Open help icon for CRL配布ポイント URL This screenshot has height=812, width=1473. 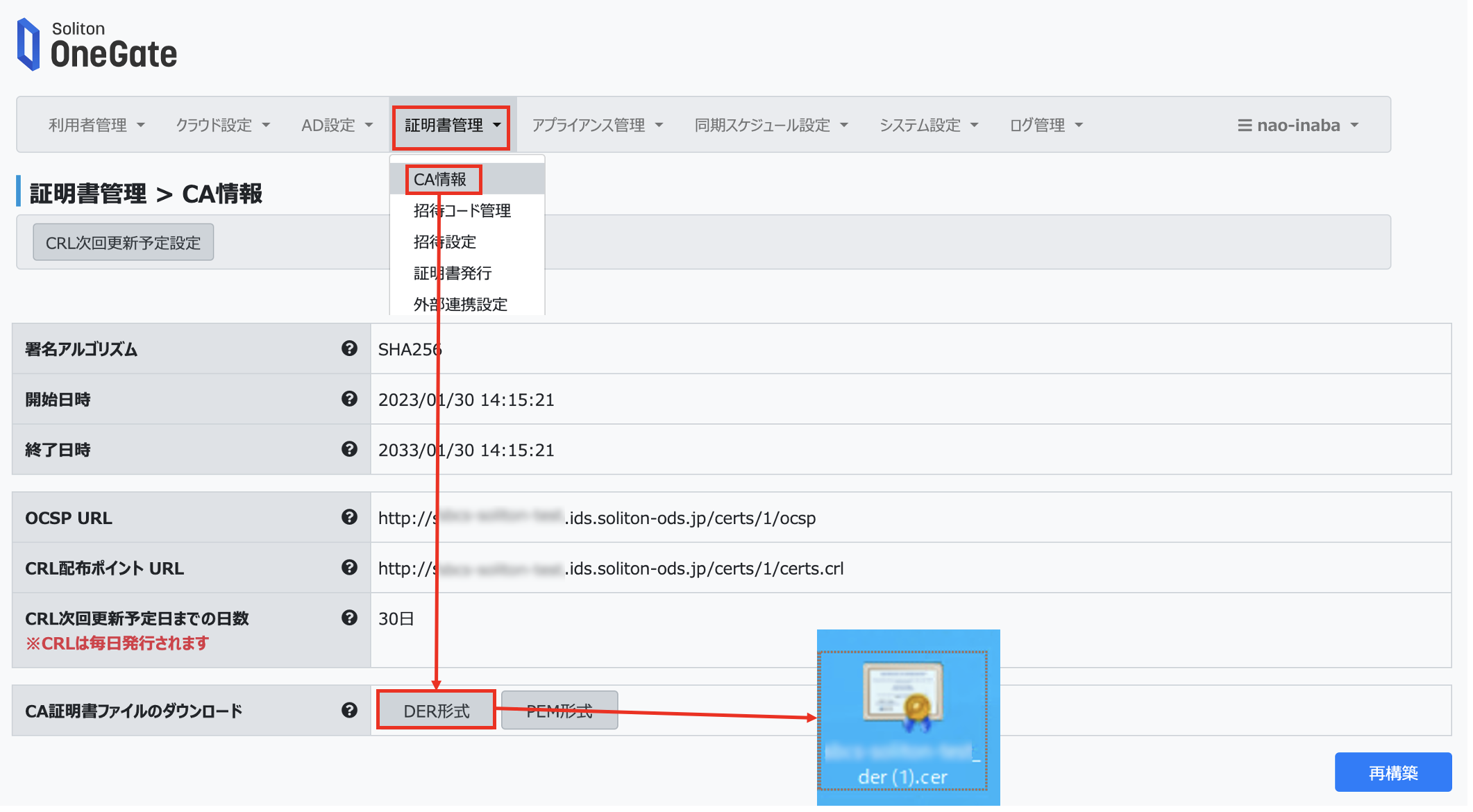[x=349, y=568]
